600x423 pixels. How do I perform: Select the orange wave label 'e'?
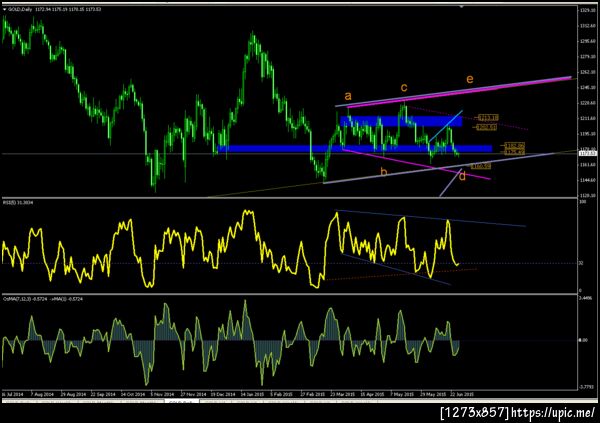[470, 79]
